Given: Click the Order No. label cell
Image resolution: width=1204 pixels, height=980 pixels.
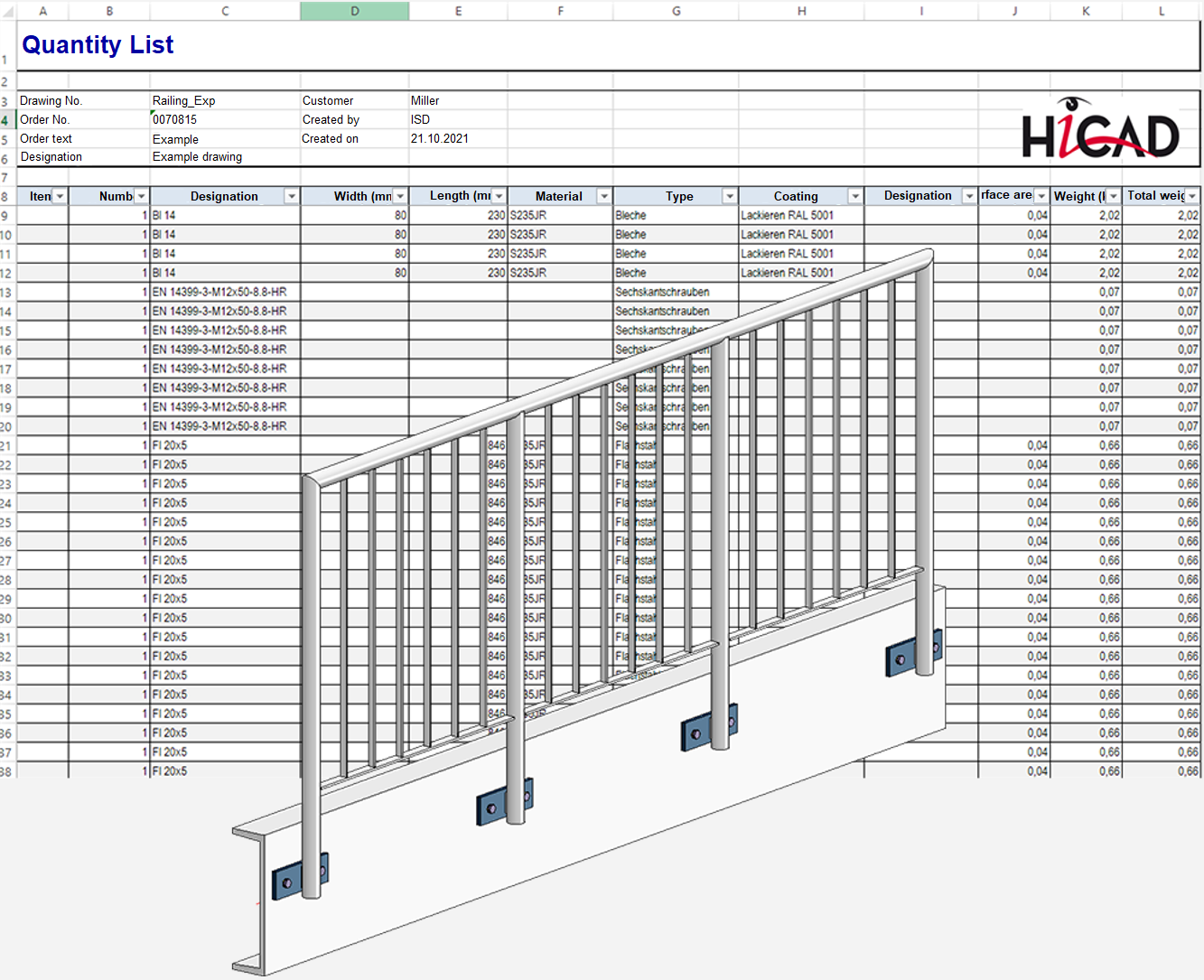Looking at the screenshot, I should pos(83,119).
